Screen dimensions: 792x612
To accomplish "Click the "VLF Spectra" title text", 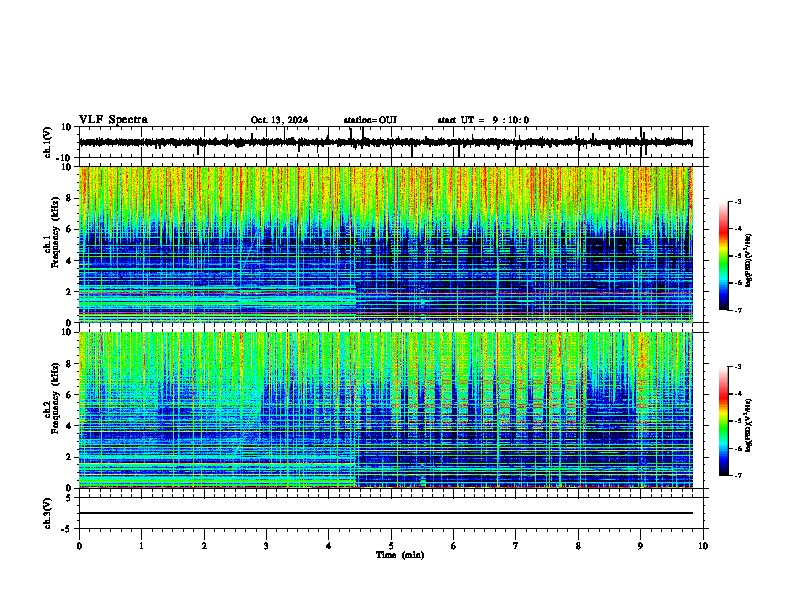I will pos(113,120).
